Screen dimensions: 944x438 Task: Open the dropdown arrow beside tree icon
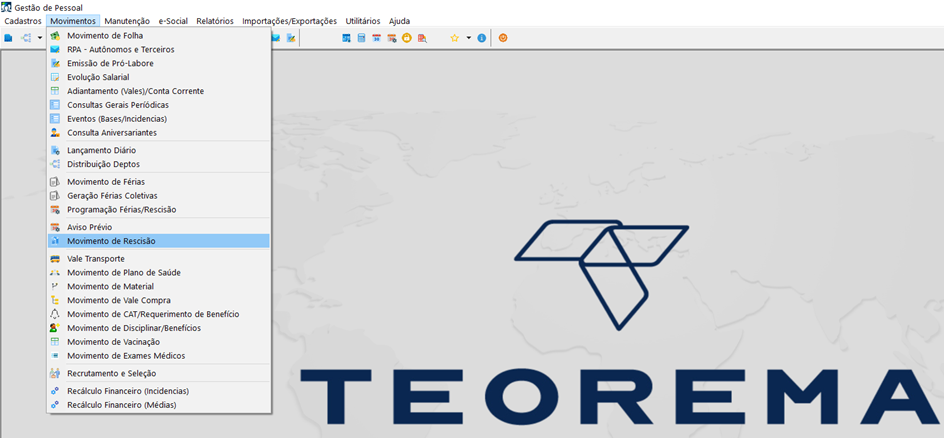[x=39, y=38]
